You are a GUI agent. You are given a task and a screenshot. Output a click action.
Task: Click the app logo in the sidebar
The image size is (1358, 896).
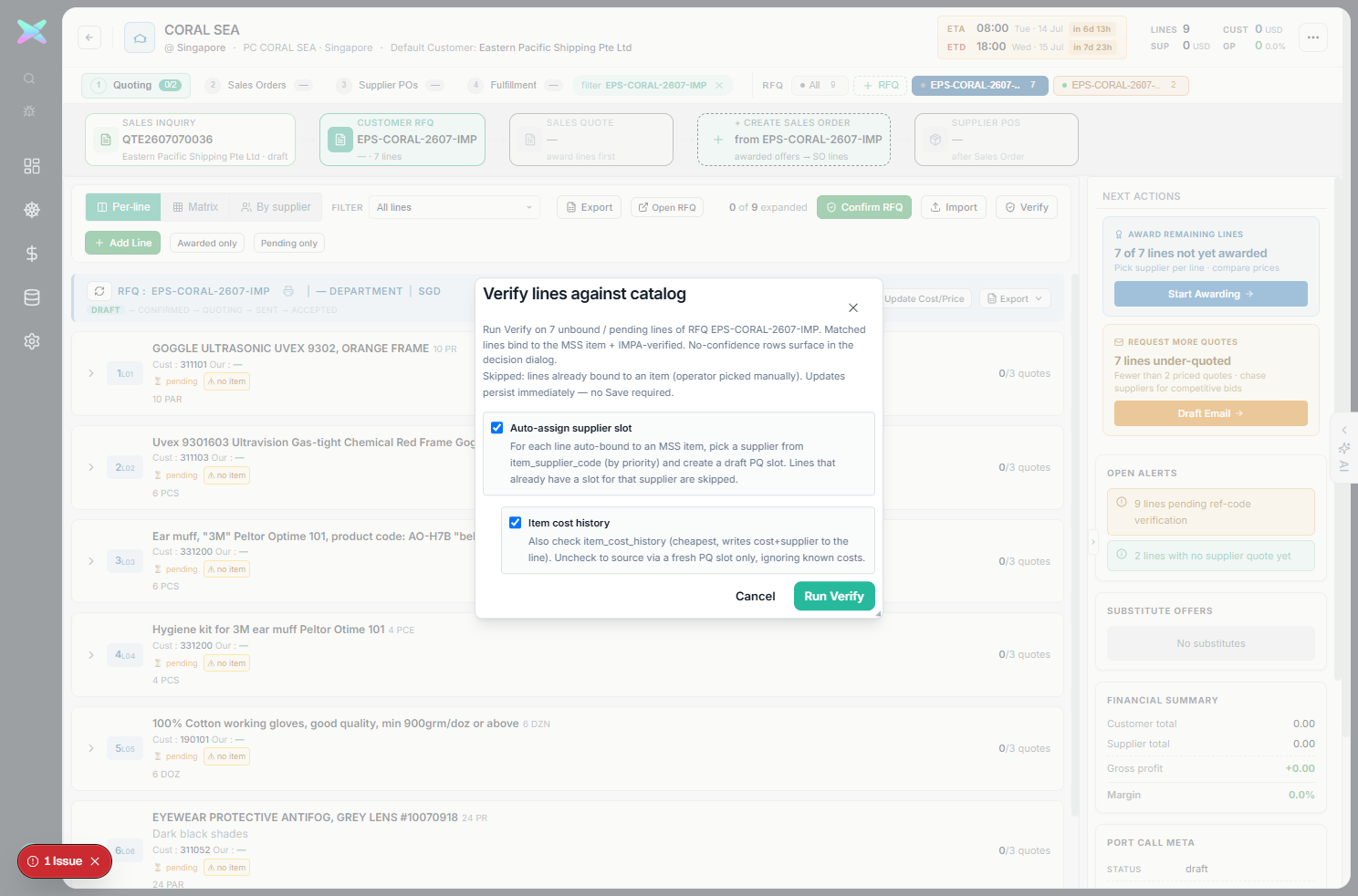pyautogui.click(x=32, y=32)
